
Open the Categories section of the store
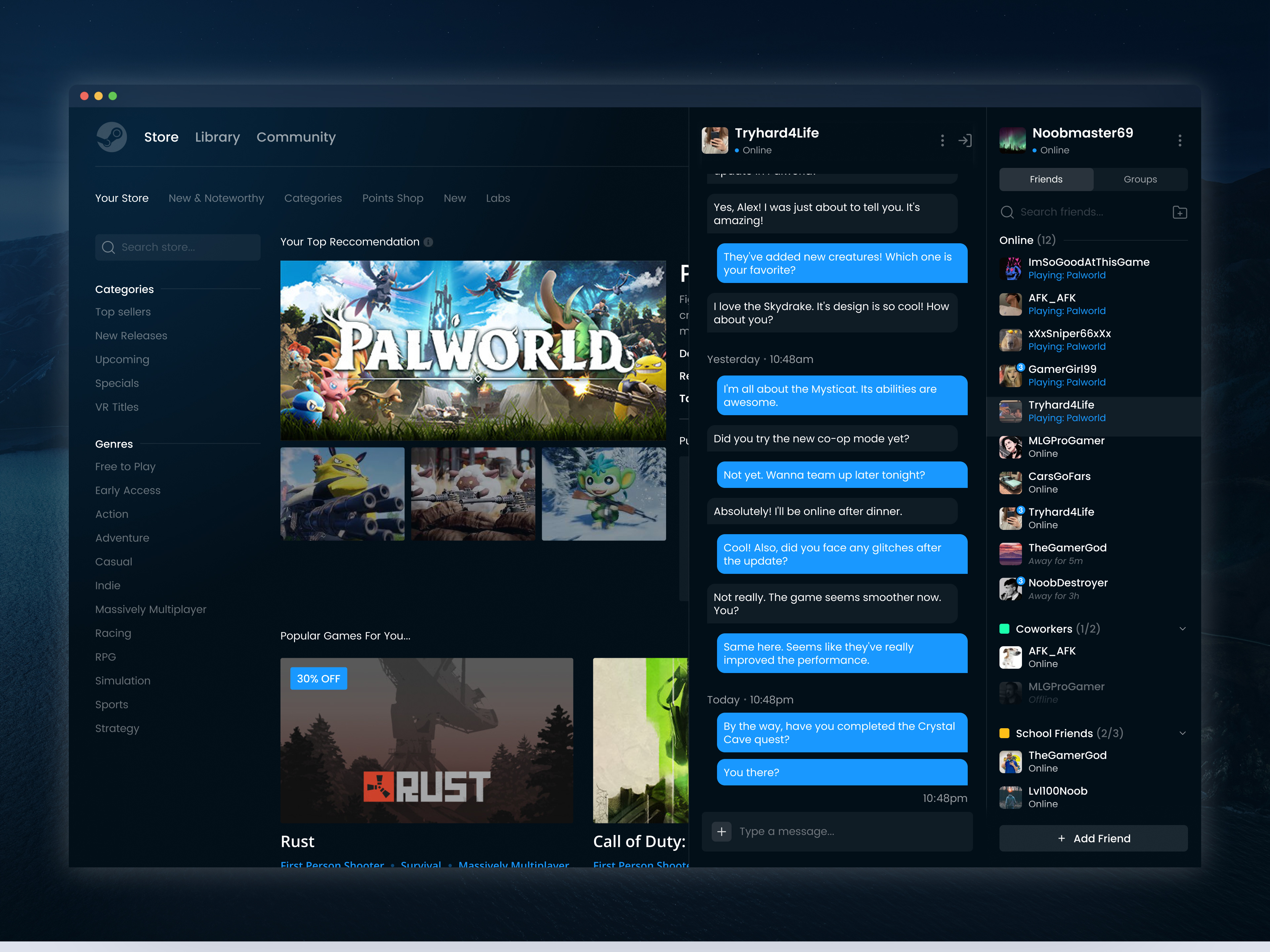pos(313,198)
